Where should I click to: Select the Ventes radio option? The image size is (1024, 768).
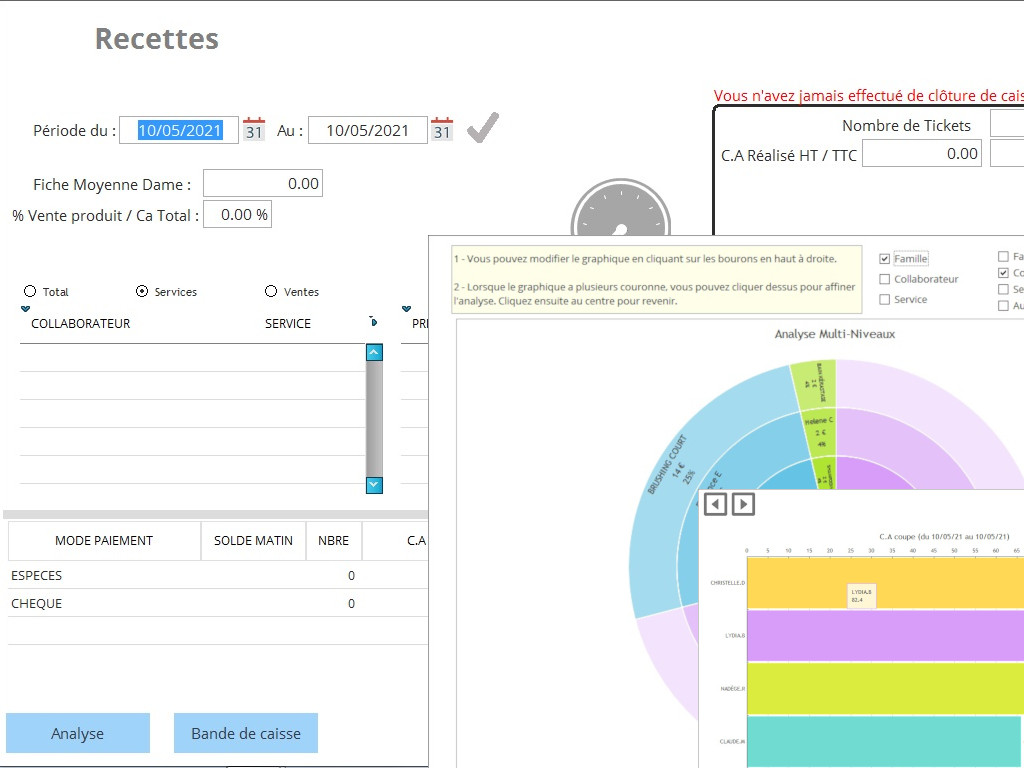[271, 291]
